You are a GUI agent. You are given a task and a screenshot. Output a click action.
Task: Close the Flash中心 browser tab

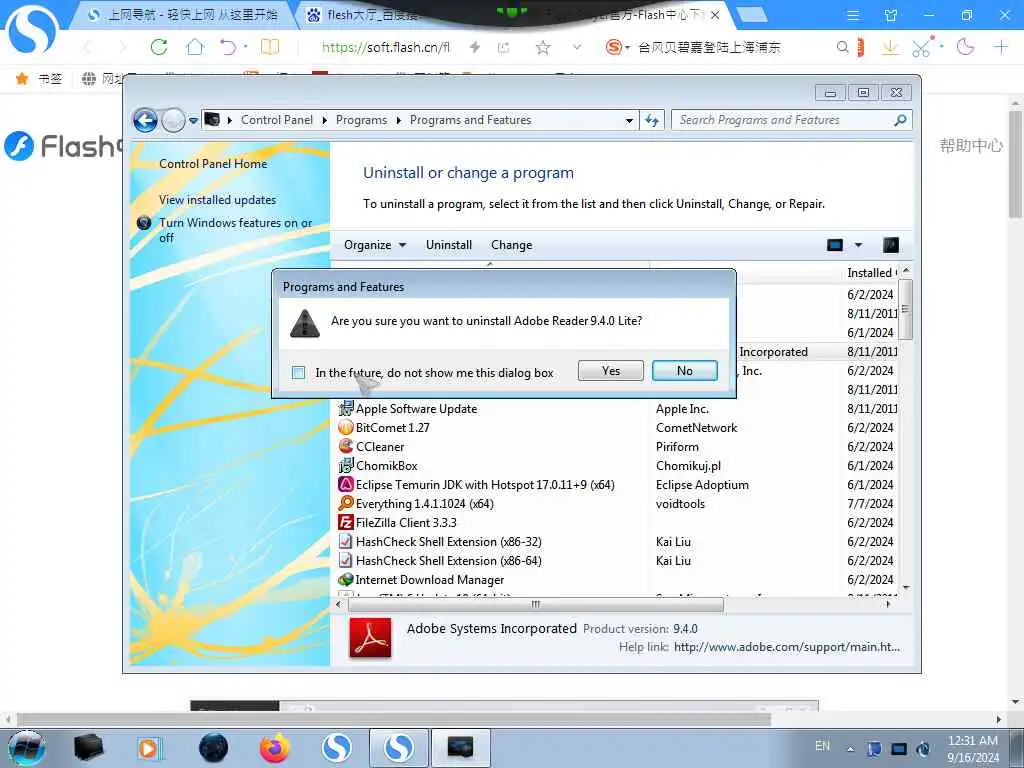[x=715, y=15]
